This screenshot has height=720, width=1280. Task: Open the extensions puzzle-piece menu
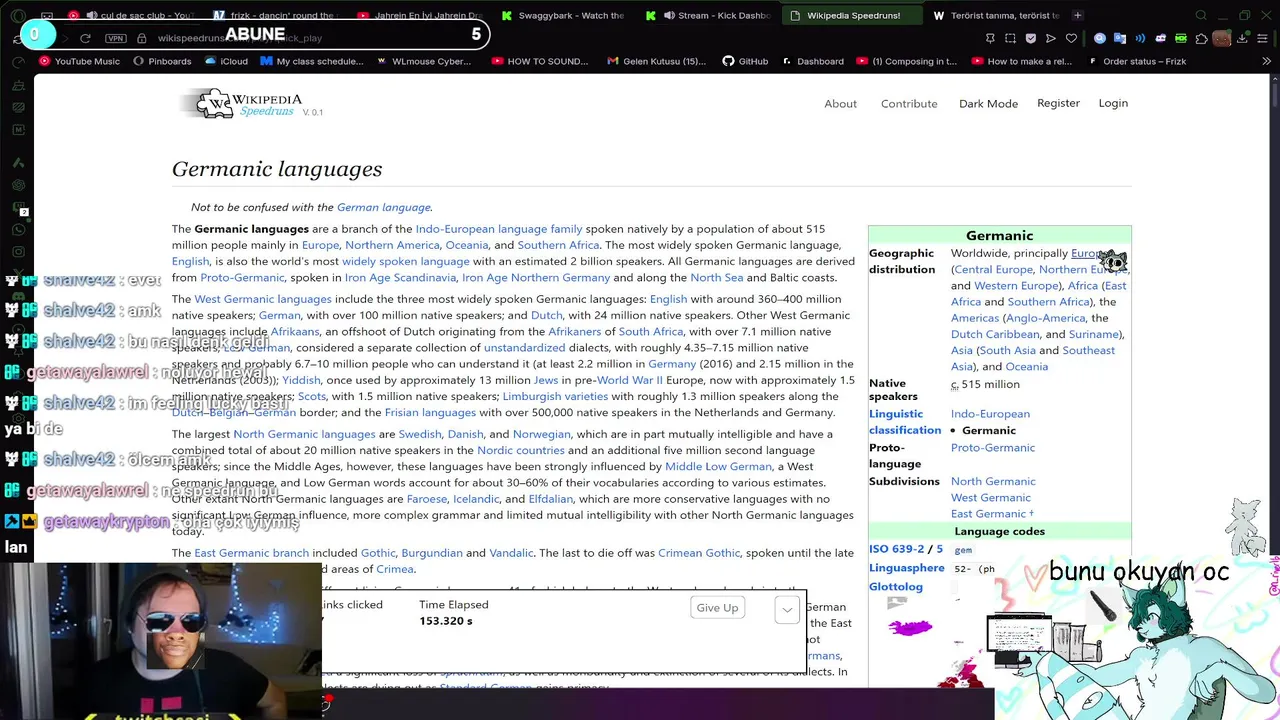(x=1201, y=38)
